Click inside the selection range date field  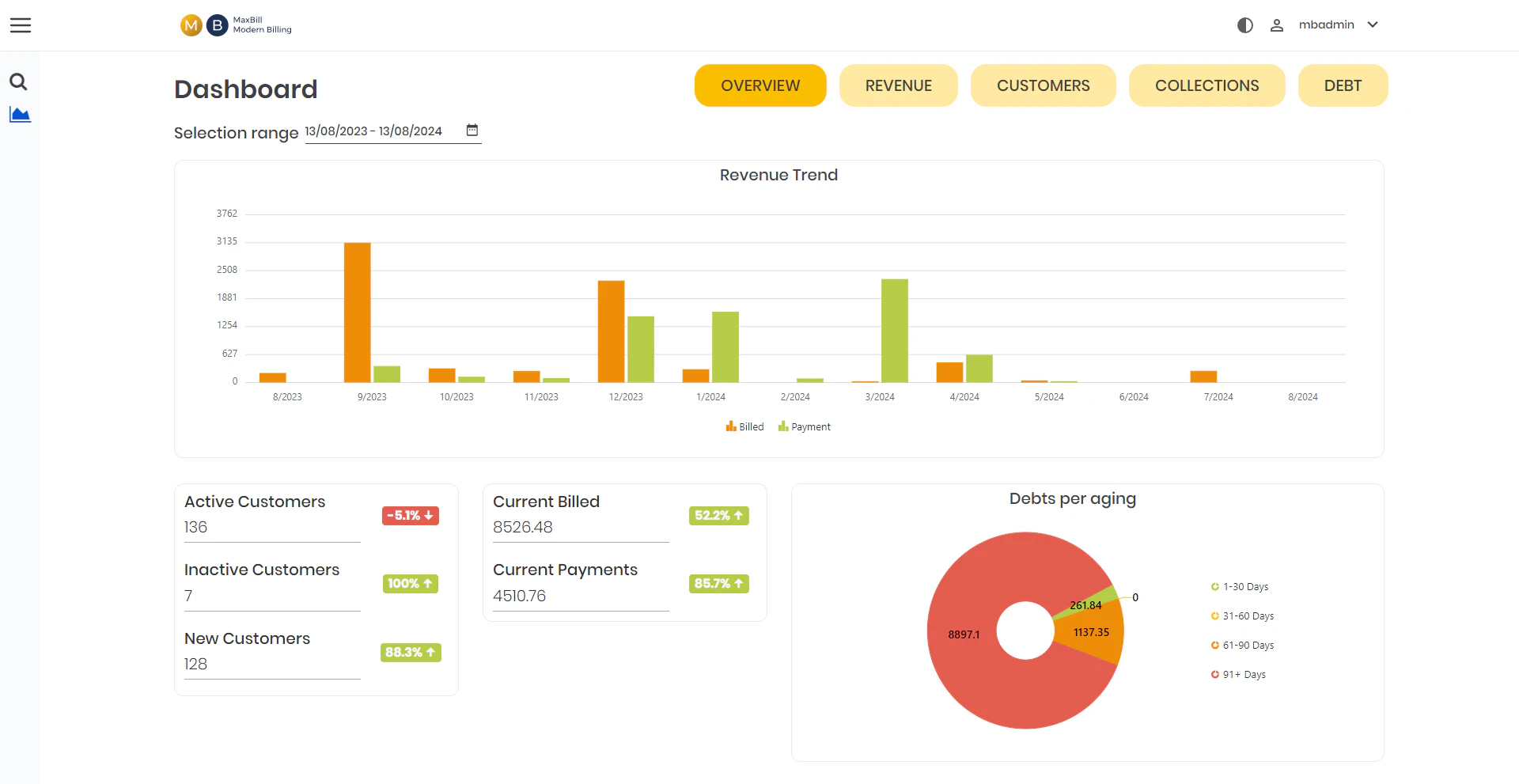coord(373,131)
